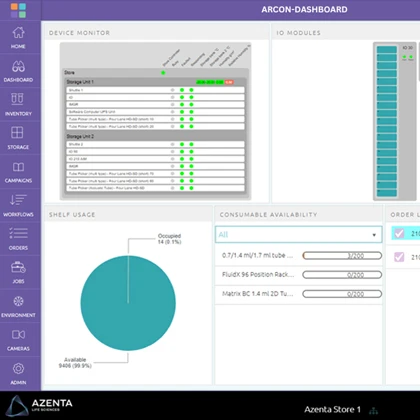420x420 pixels.
Task: Select the IO 210 AIM device row
Action: coord(155,159)
